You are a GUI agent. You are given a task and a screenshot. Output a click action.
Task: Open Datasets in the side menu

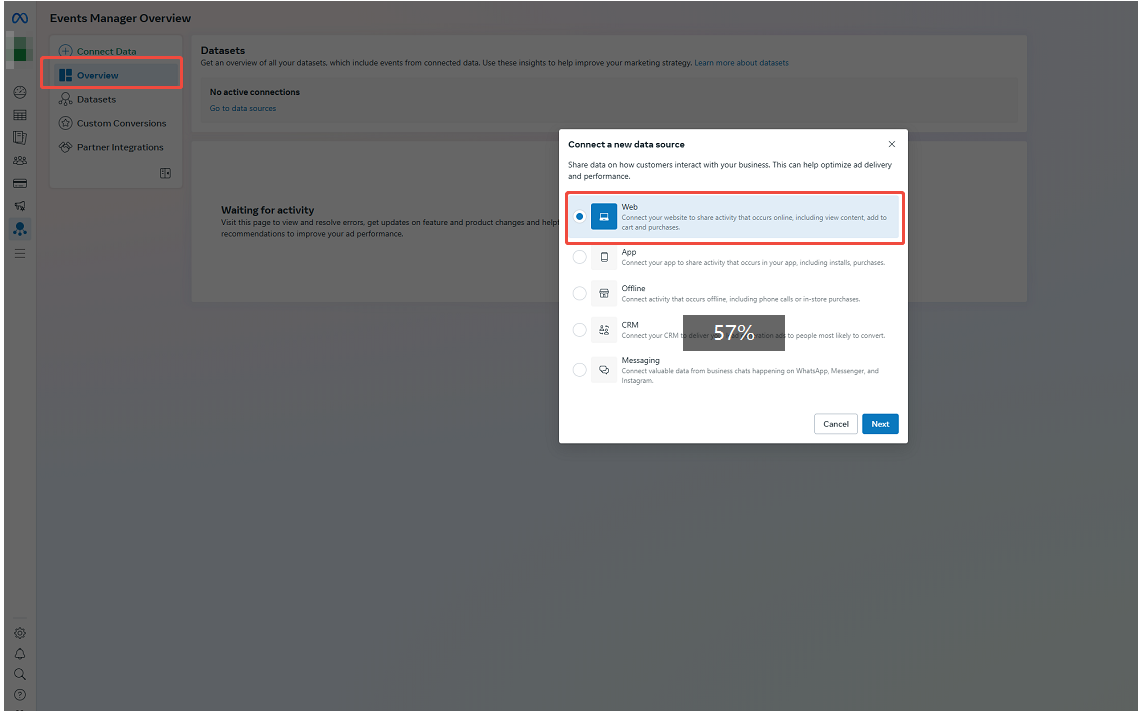(x=96, y=99)
